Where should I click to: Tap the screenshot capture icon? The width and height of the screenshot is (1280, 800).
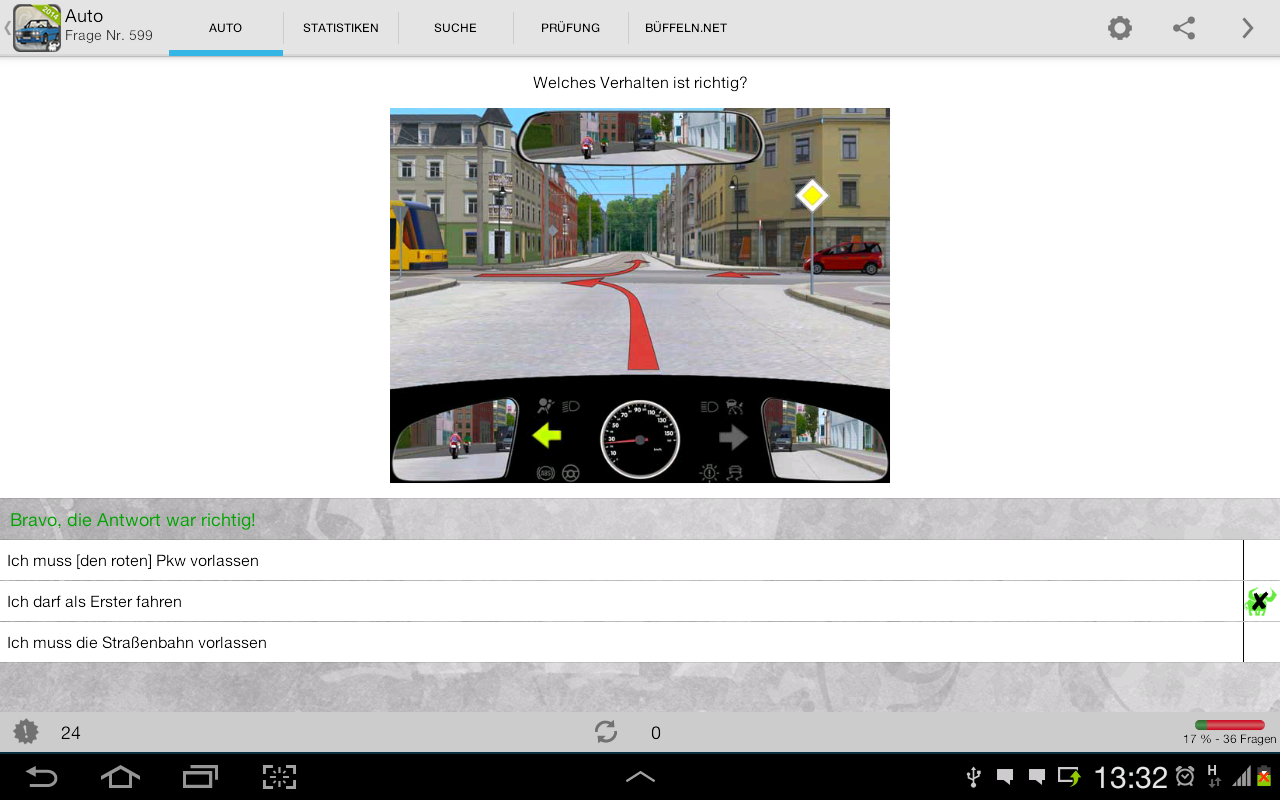point(280,777)
